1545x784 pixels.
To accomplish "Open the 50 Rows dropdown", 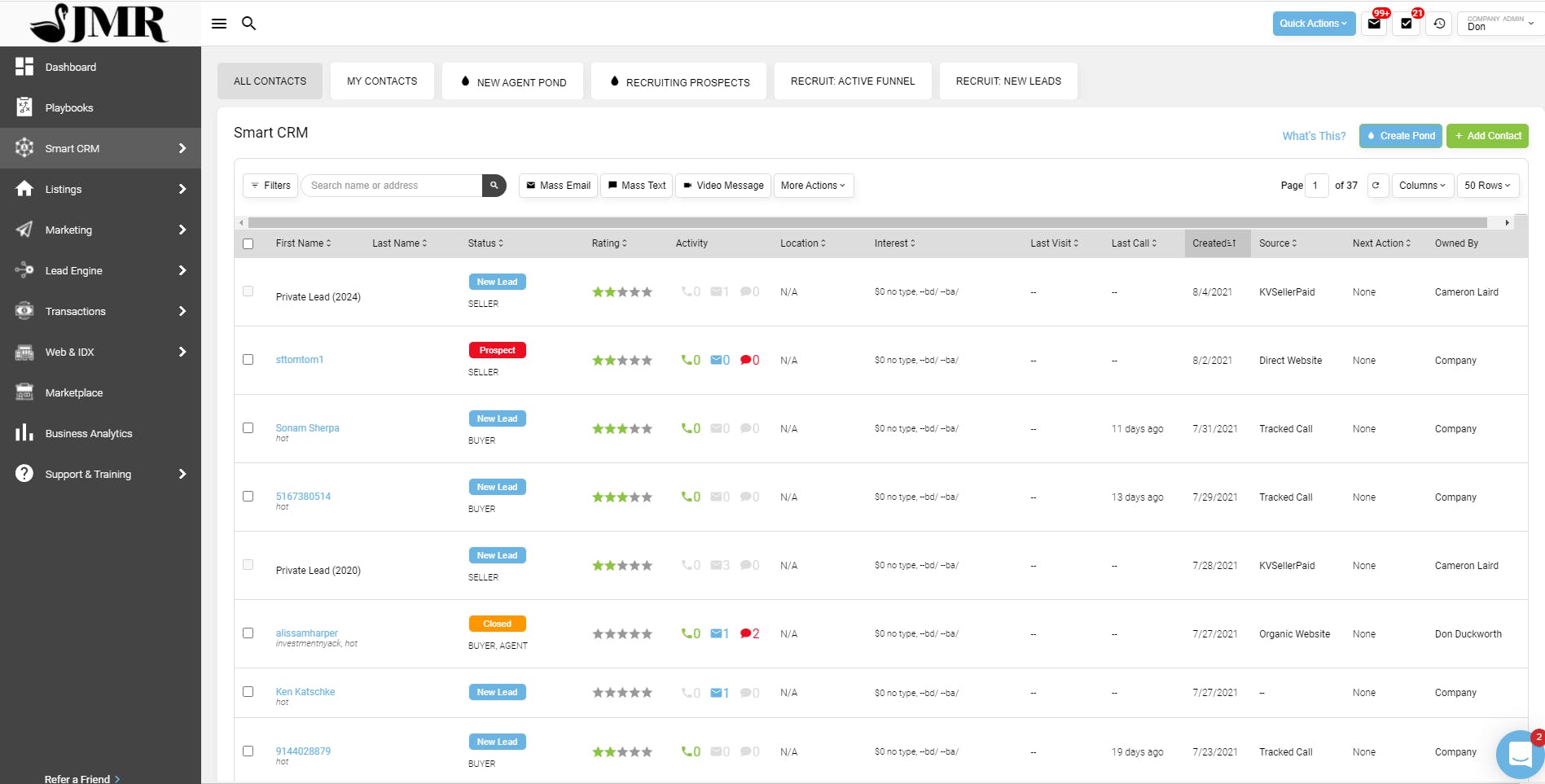I will coord(1487,186).
